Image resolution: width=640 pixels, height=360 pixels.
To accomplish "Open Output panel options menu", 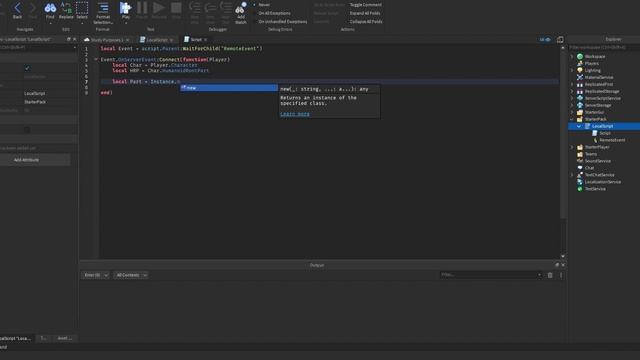I will [x=561, y=275].
